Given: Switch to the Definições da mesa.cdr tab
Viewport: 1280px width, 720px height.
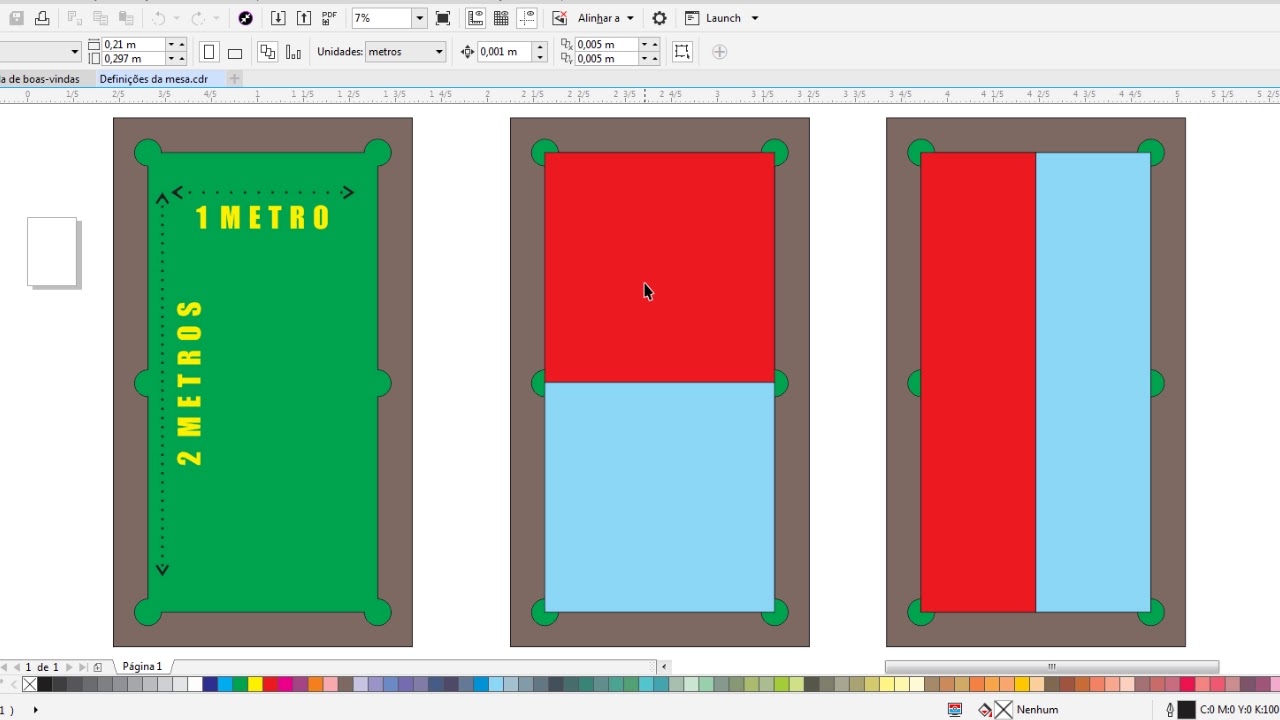Looking at the screenshot, I should 154,79.
